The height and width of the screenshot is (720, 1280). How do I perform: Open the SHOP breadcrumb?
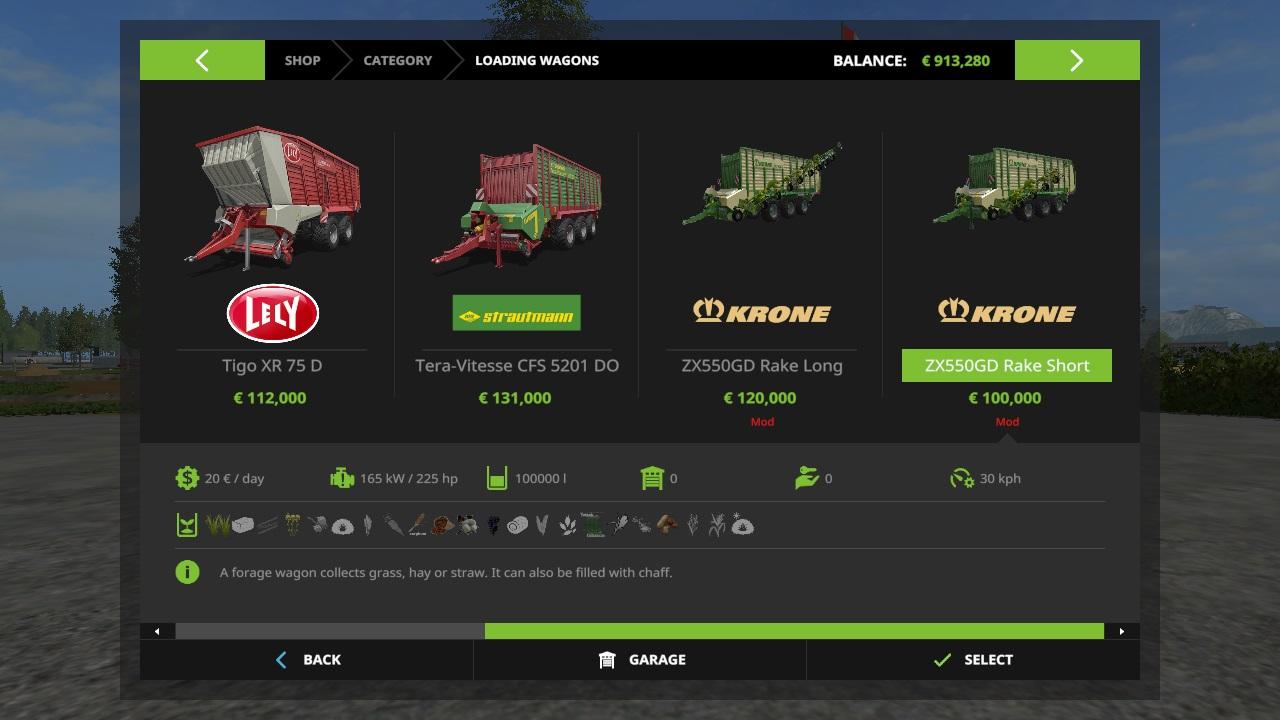click(x=302, y=60)
